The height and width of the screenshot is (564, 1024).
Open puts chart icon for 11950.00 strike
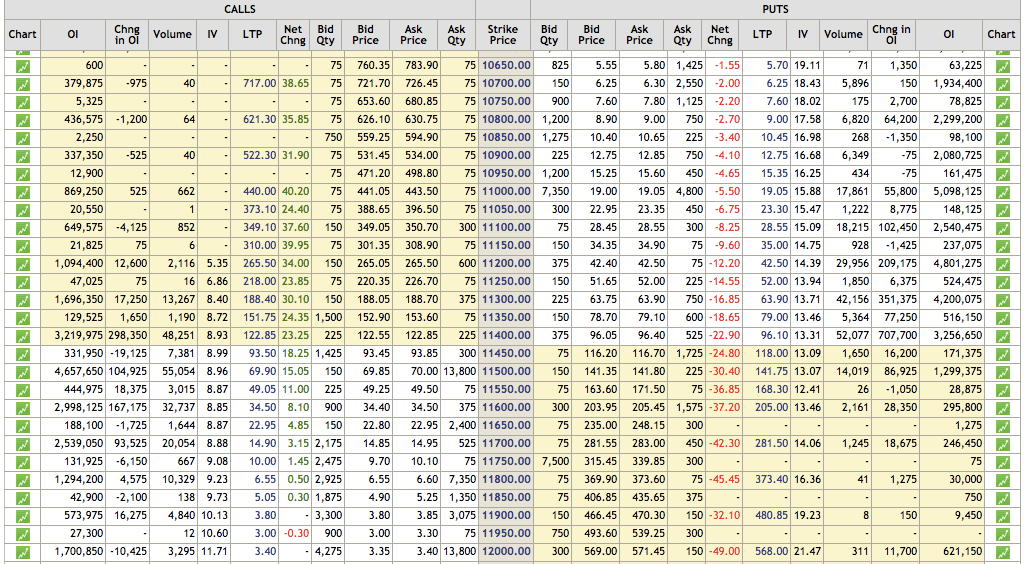[x=1002, y=533]
